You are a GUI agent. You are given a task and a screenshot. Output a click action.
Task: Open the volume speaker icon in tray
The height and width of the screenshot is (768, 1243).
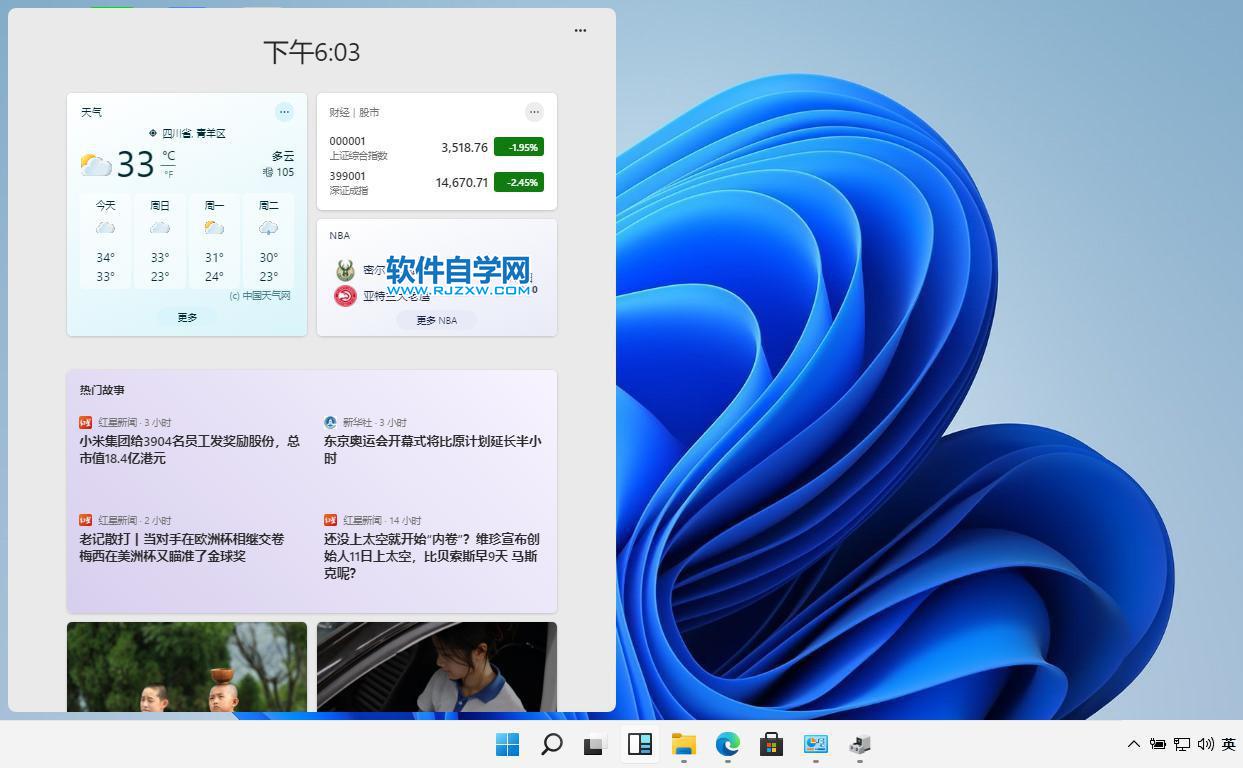(x=1205, y=744)
